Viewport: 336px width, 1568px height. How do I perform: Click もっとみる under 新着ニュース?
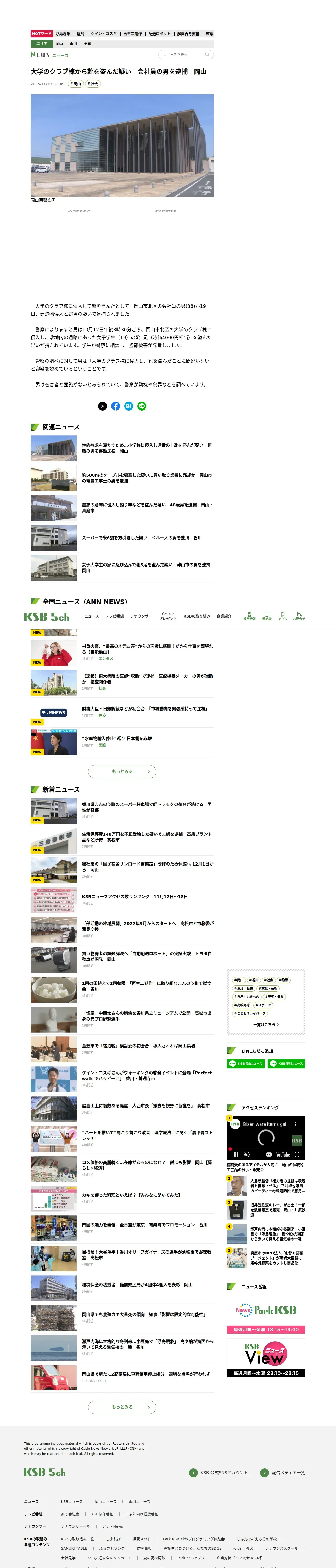click(122, 1407)
